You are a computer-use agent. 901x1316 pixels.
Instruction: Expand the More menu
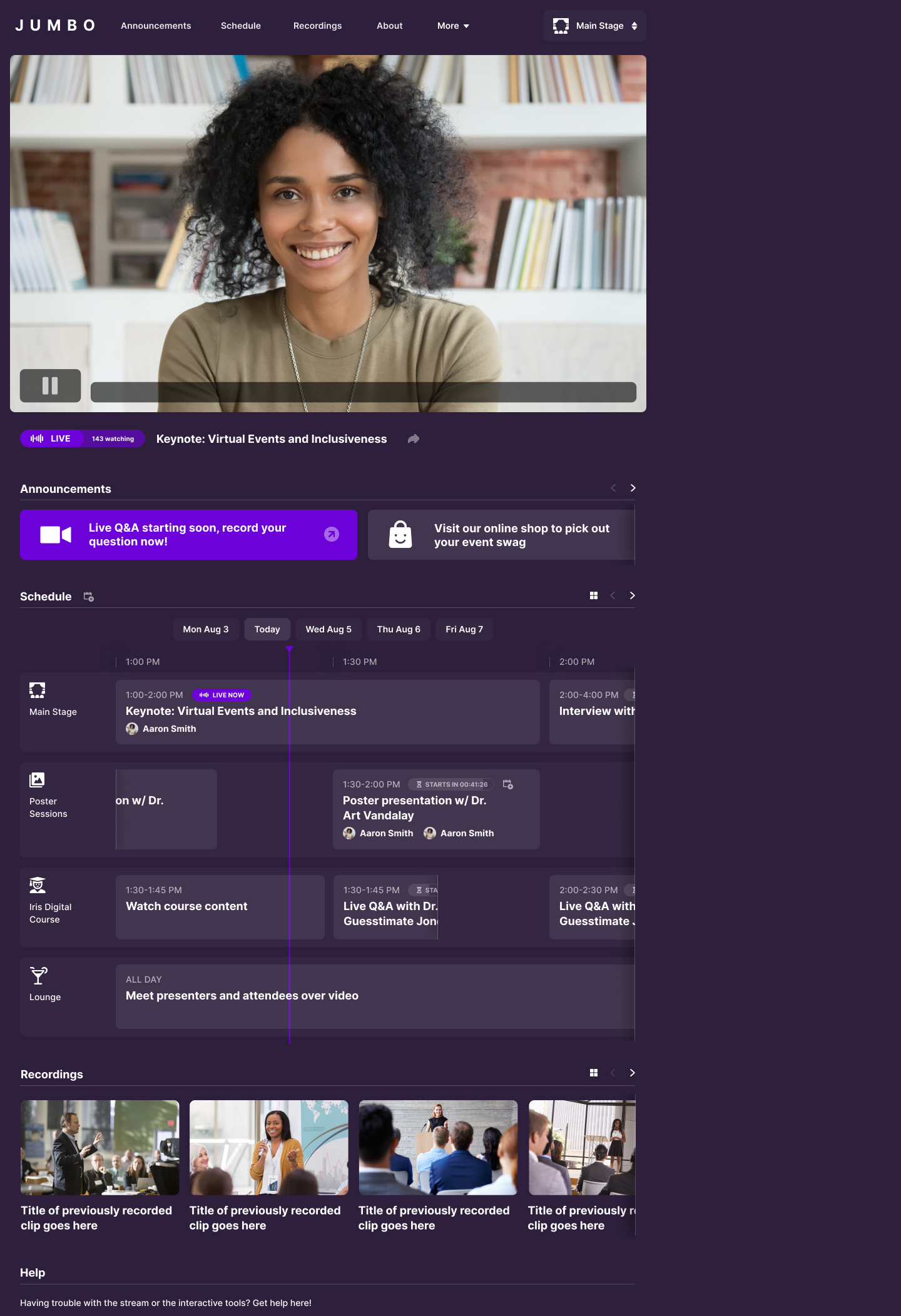(x=453, y=26)
